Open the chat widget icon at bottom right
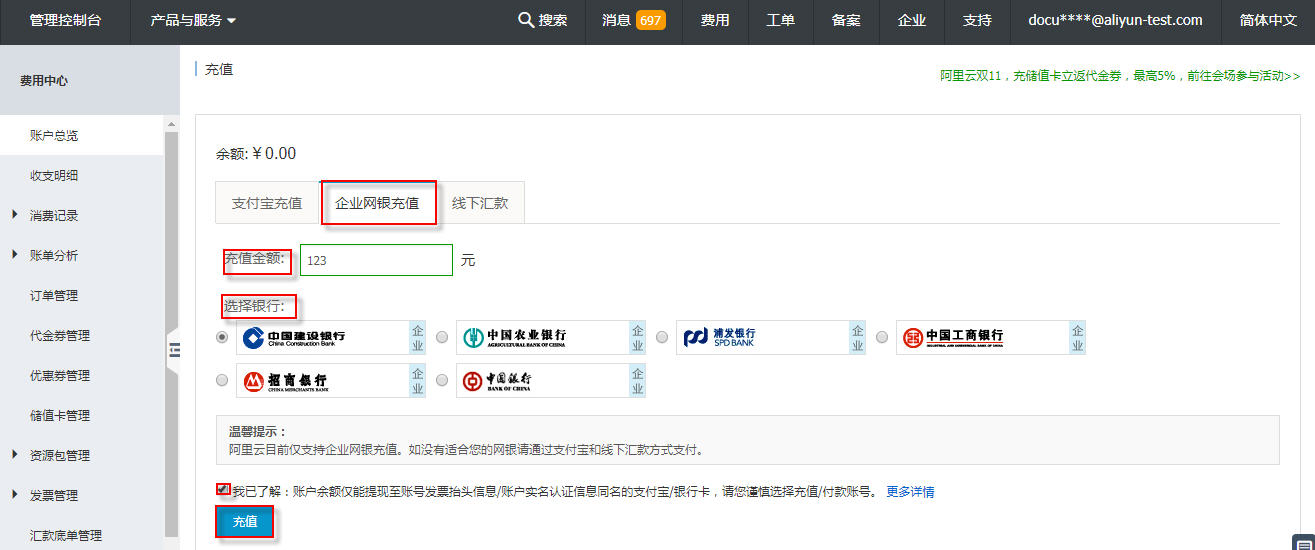The height and width of the screenshot is (550, 1315). coord(1302,541)
